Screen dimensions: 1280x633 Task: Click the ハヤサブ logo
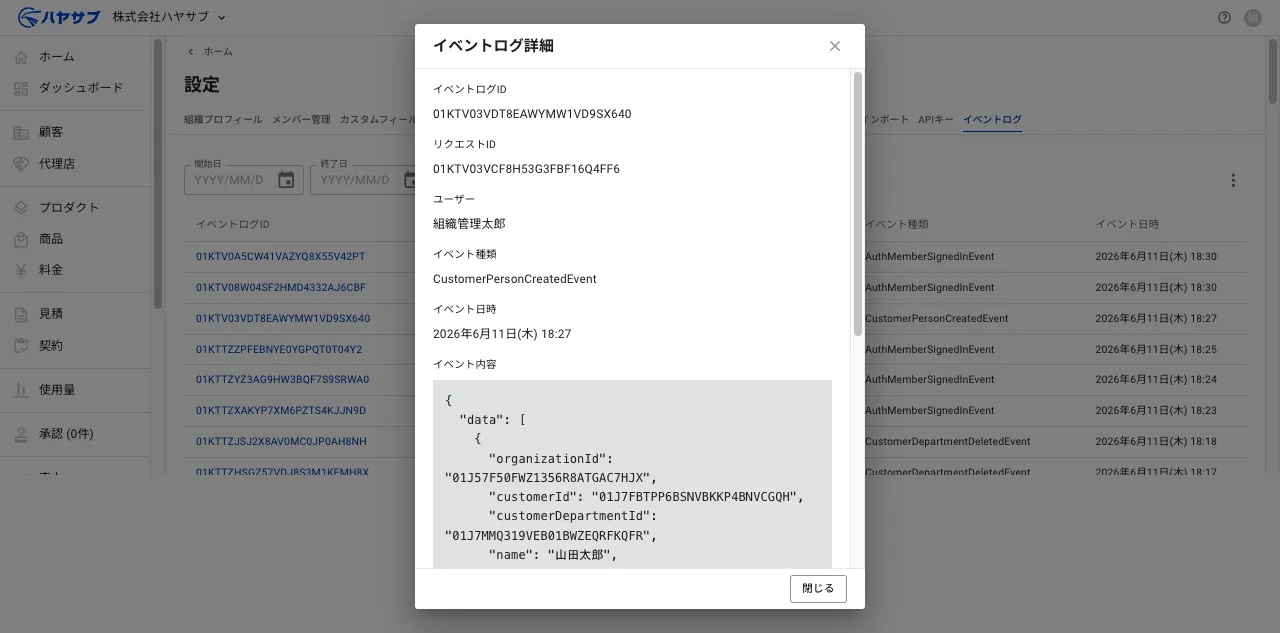pos(57,17)
